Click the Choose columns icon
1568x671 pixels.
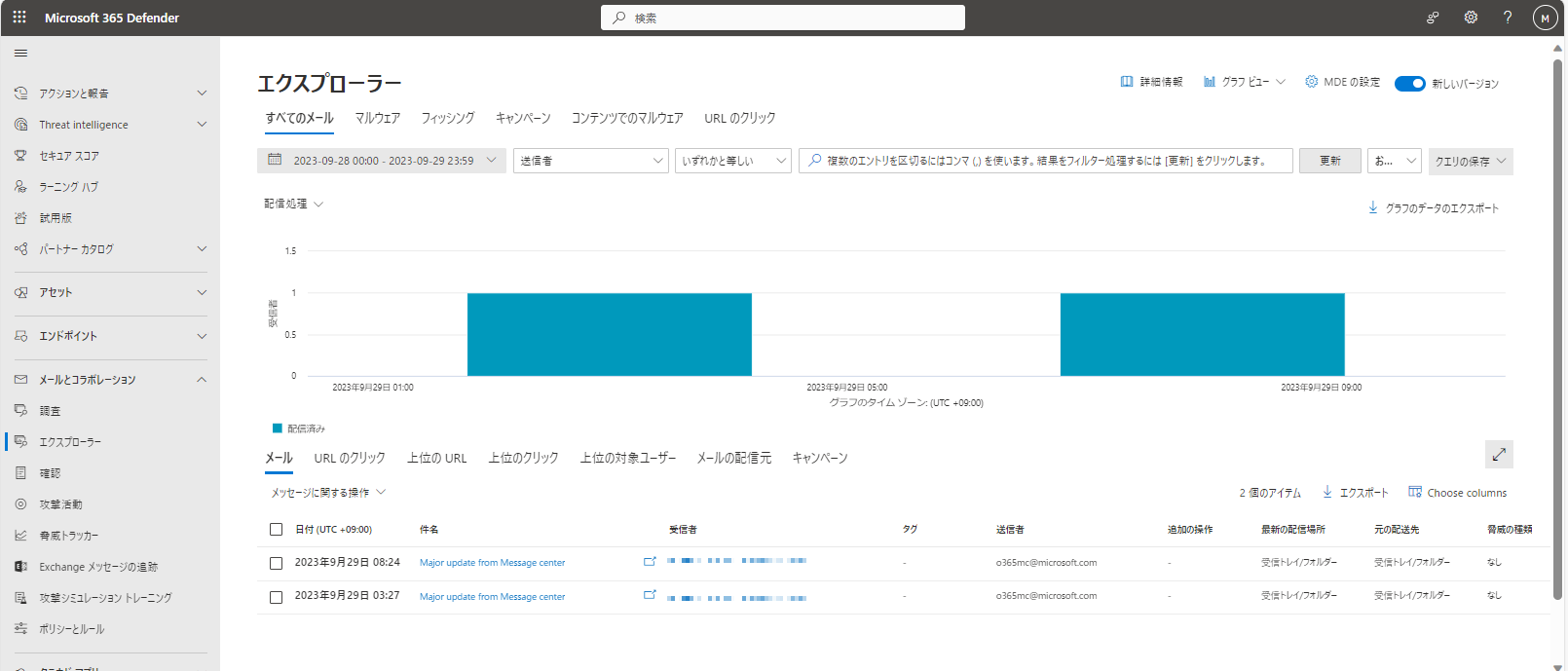click(1415, 492)
